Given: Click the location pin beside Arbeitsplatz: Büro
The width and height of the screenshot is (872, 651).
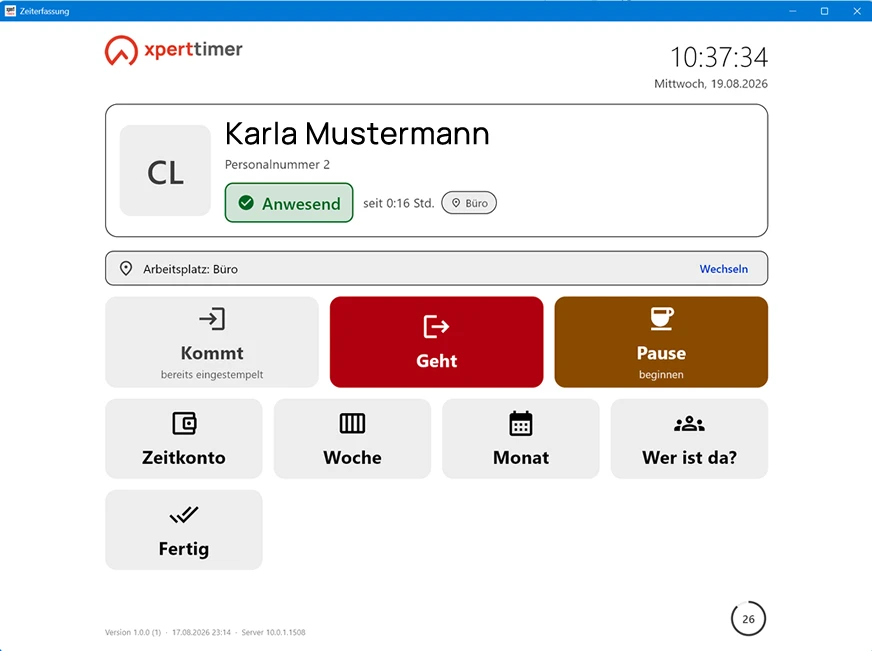Looking at the screenshot, I should point(126,269).
